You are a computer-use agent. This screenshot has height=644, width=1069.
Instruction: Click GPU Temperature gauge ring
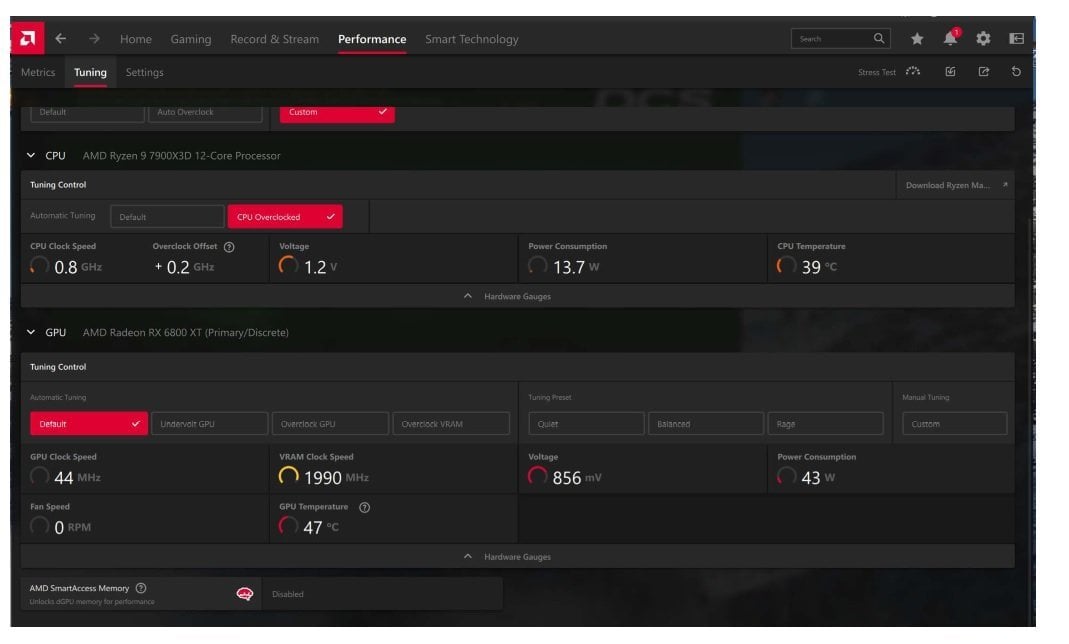coord(288,526)
